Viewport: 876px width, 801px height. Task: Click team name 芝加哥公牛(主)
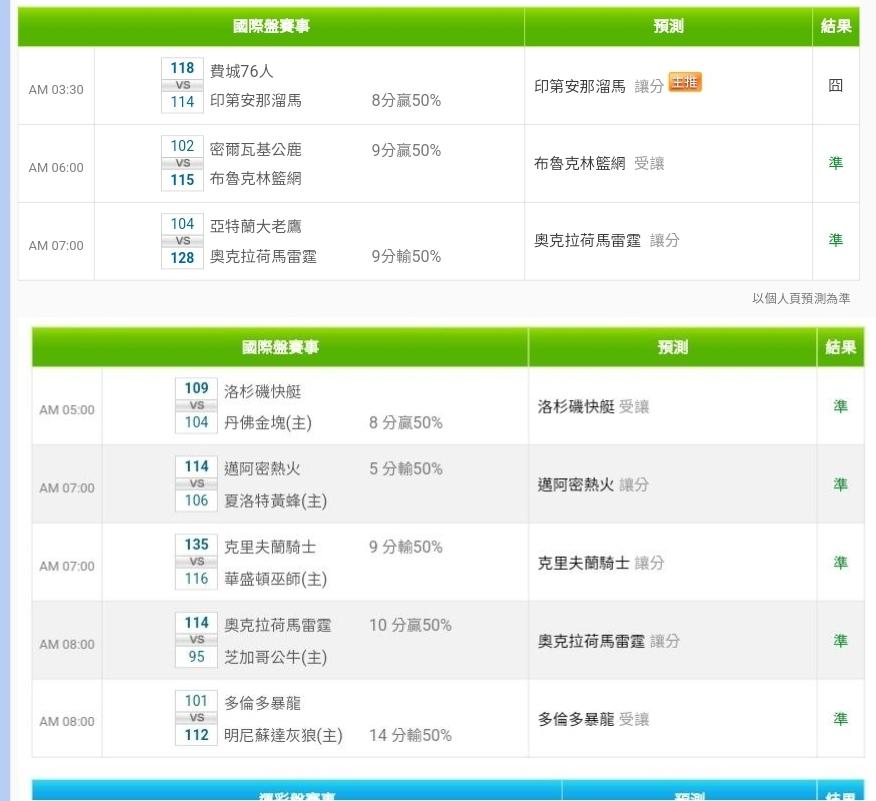[275, 657]
